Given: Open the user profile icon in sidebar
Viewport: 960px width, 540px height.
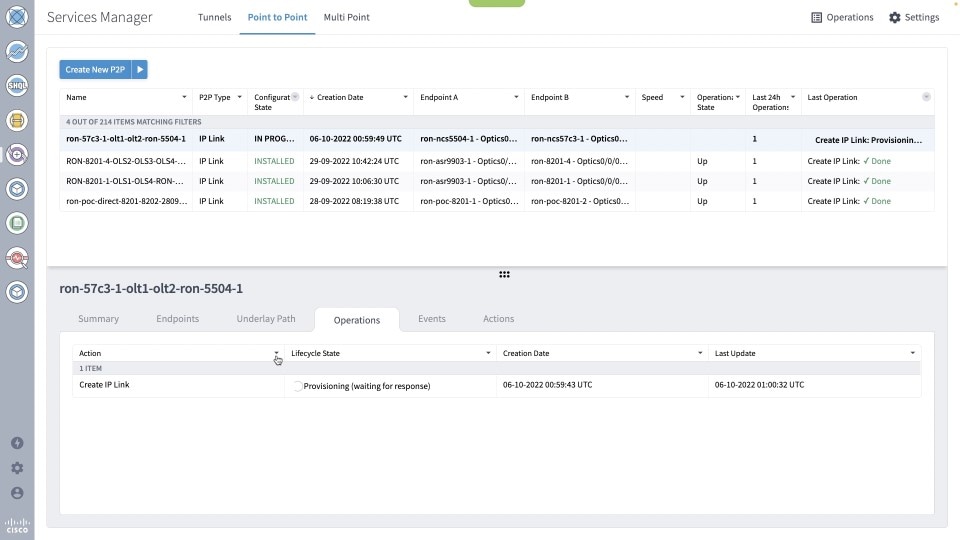Looking at the screenshot, I should (x=17, y=493).
